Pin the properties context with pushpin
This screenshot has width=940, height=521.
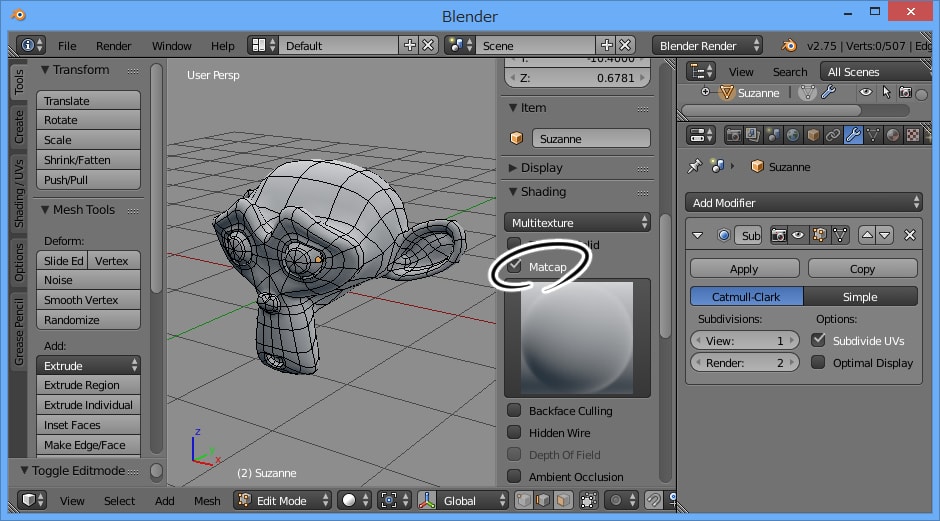tap(695, 166)
